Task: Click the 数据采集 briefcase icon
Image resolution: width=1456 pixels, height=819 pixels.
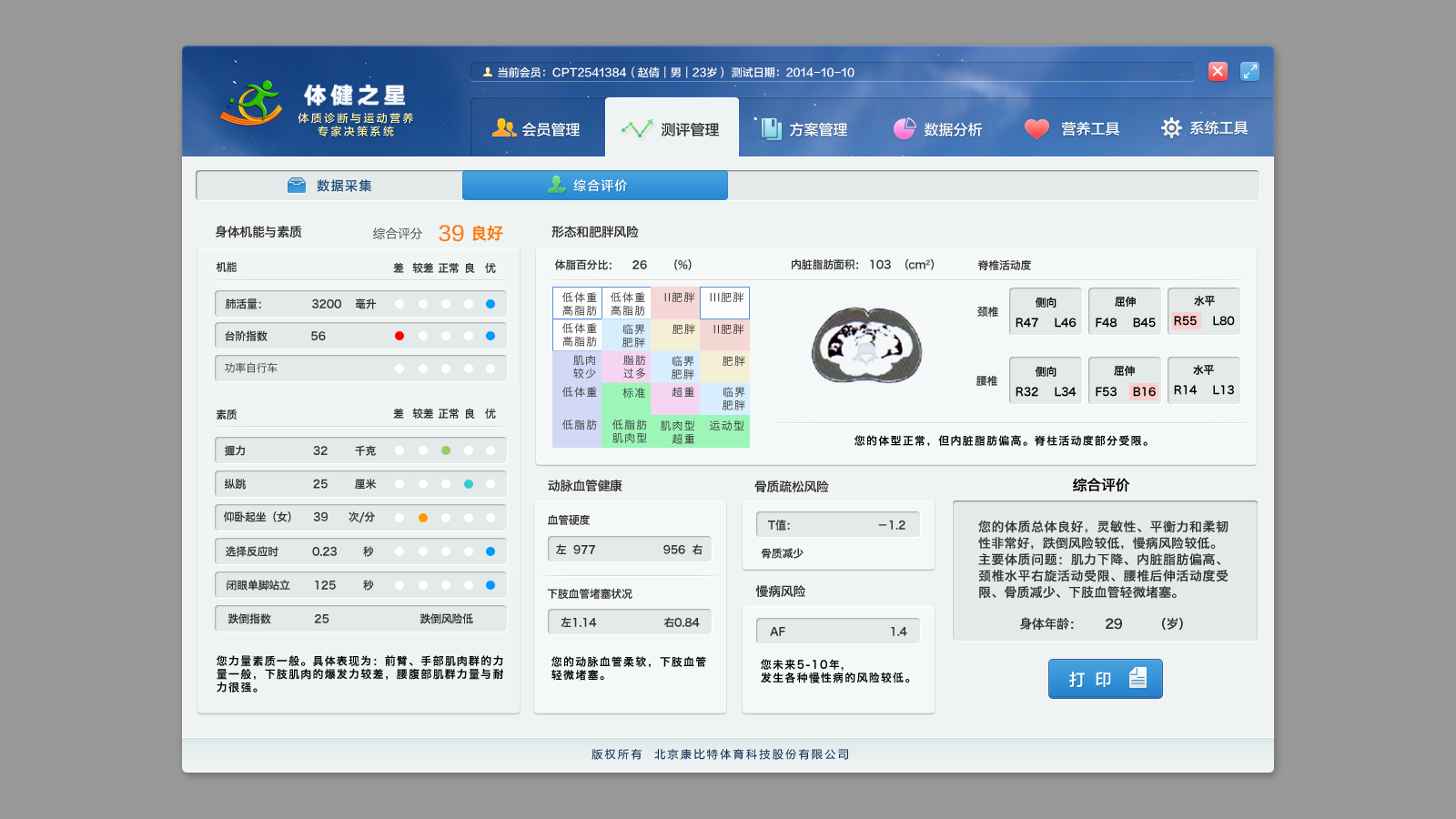Action: 297,185
